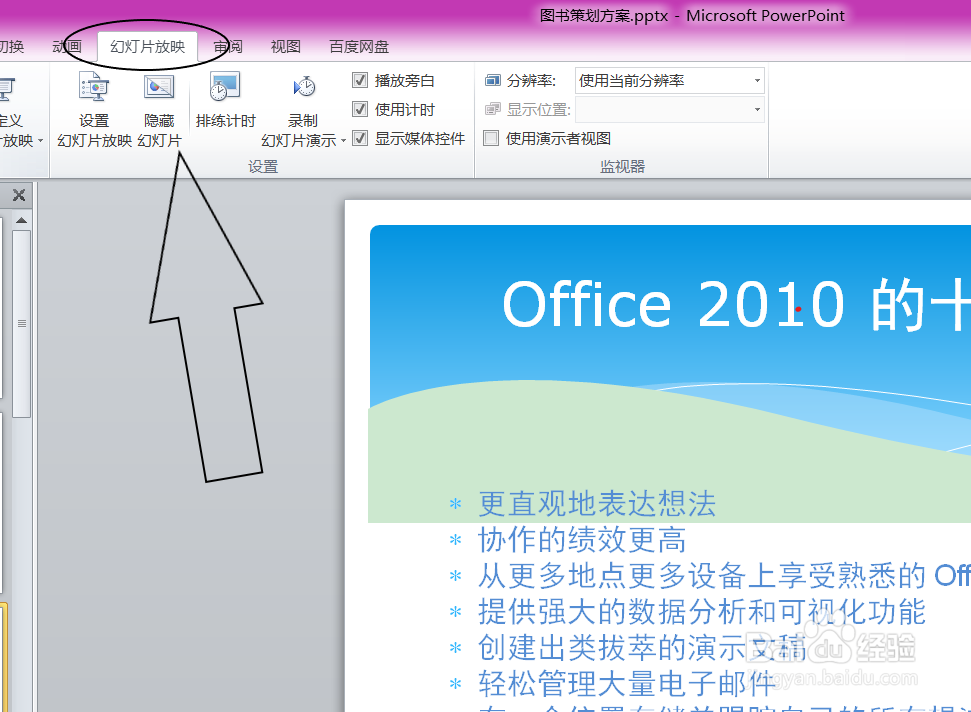
Task: Toggle 显示媒体控件 checkbox
Action: (360, 138)
